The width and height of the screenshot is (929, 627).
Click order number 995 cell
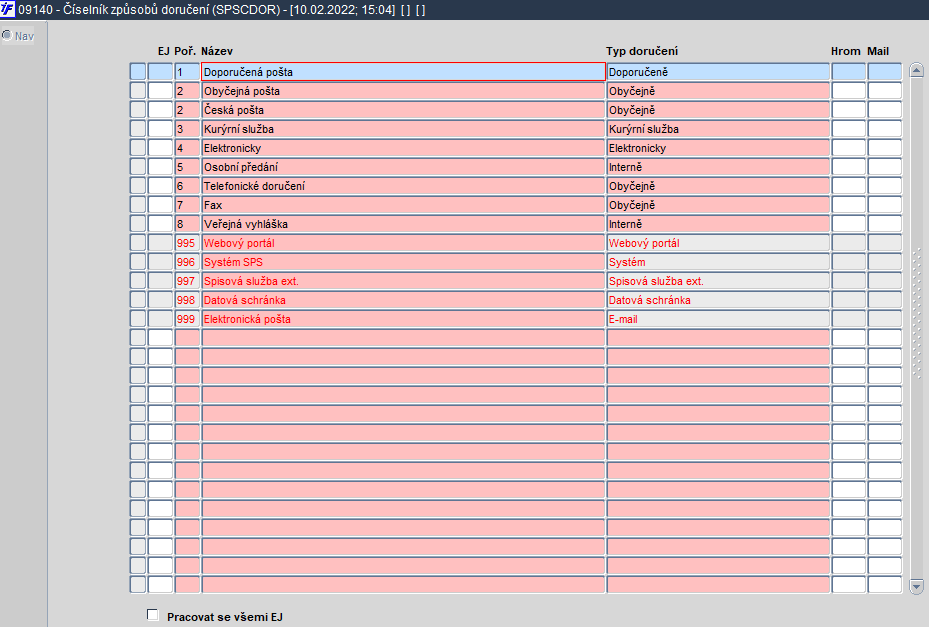[x=187, y=242]
